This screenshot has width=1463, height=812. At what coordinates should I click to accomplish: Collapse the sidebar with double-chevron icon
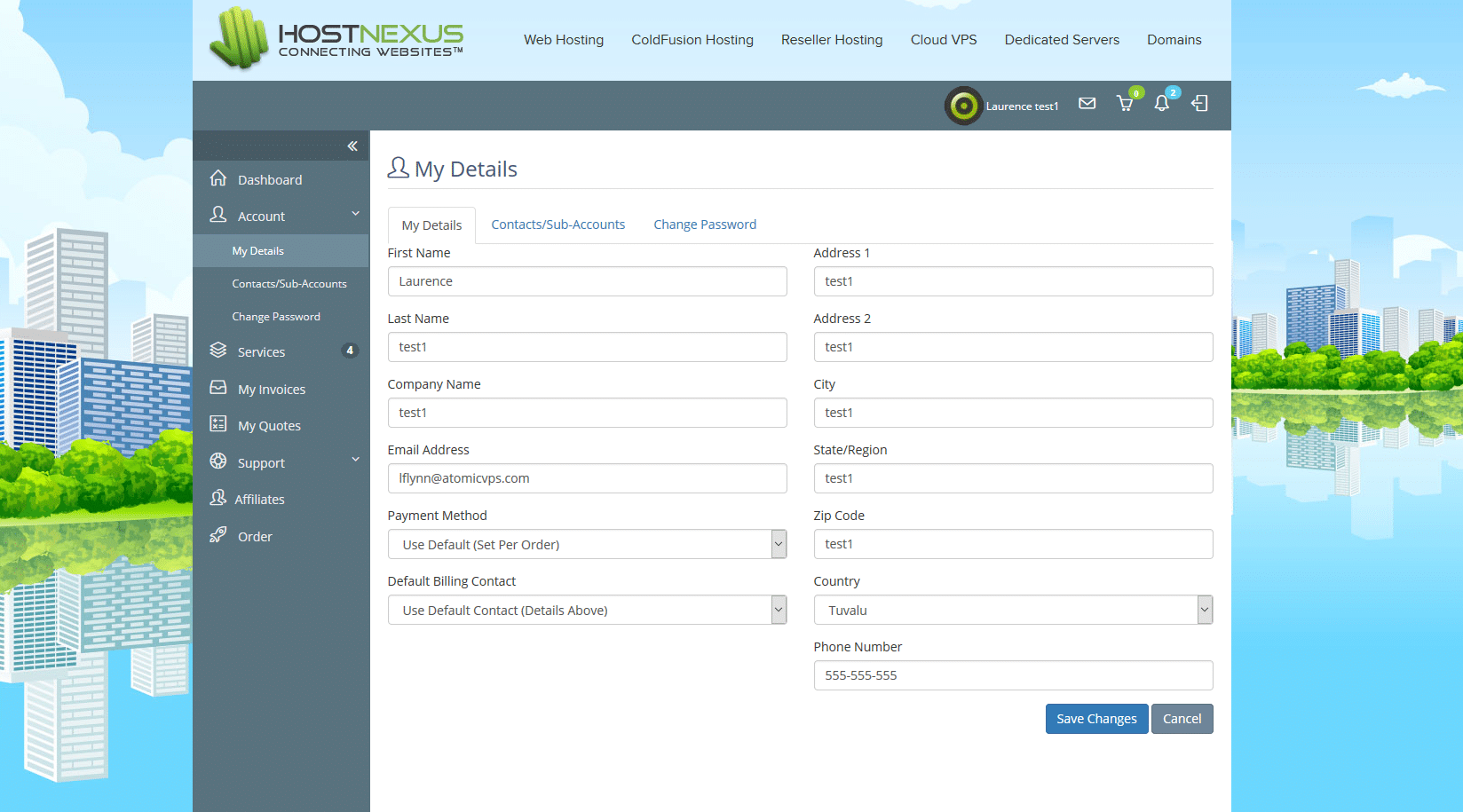pos(352,146)
